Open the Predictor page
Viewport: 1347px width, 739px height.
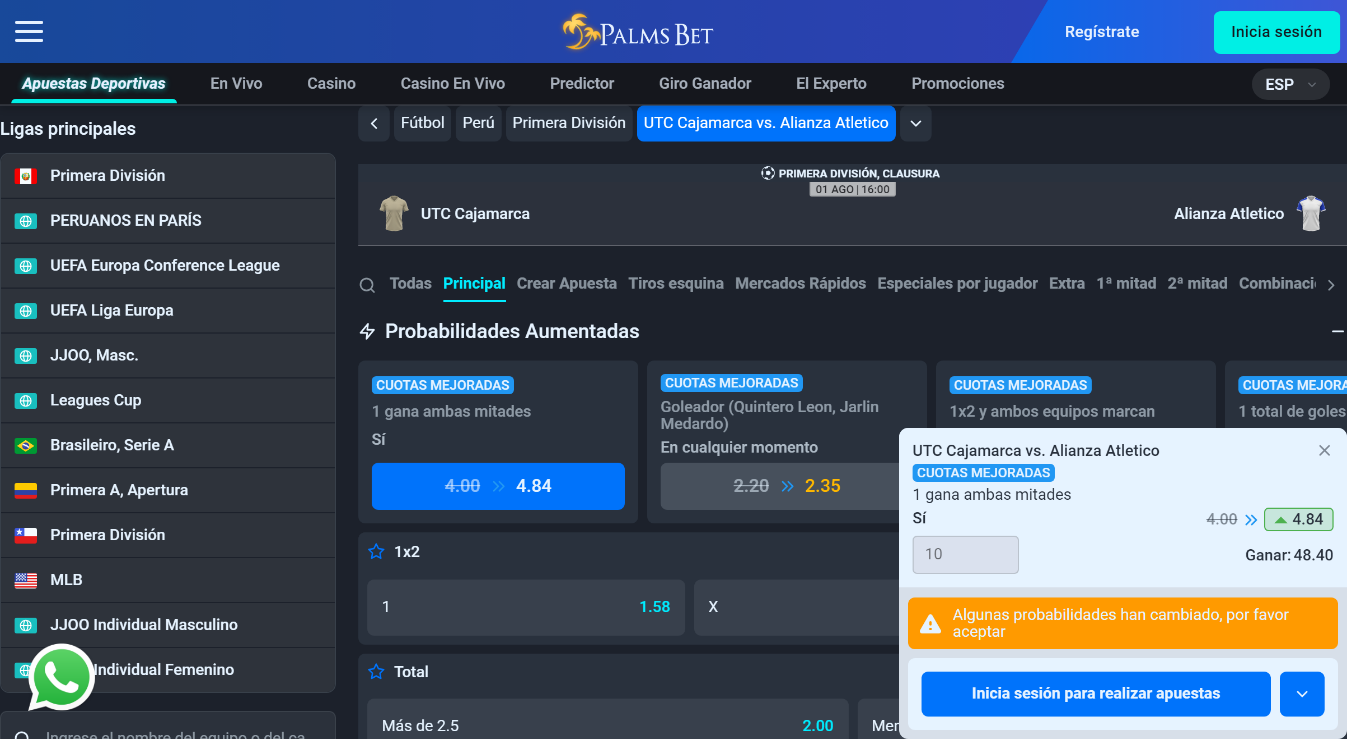582,84
